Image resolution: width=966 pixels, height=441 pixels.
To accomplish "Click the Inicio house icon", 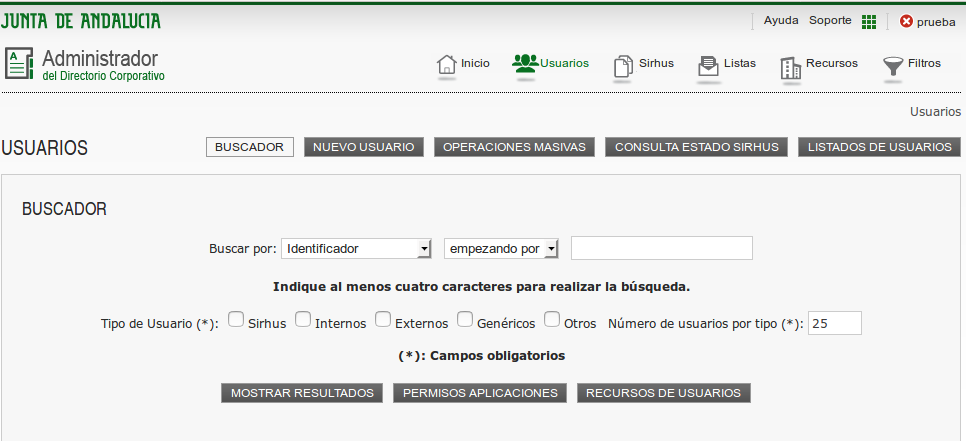I will point(447,65).
